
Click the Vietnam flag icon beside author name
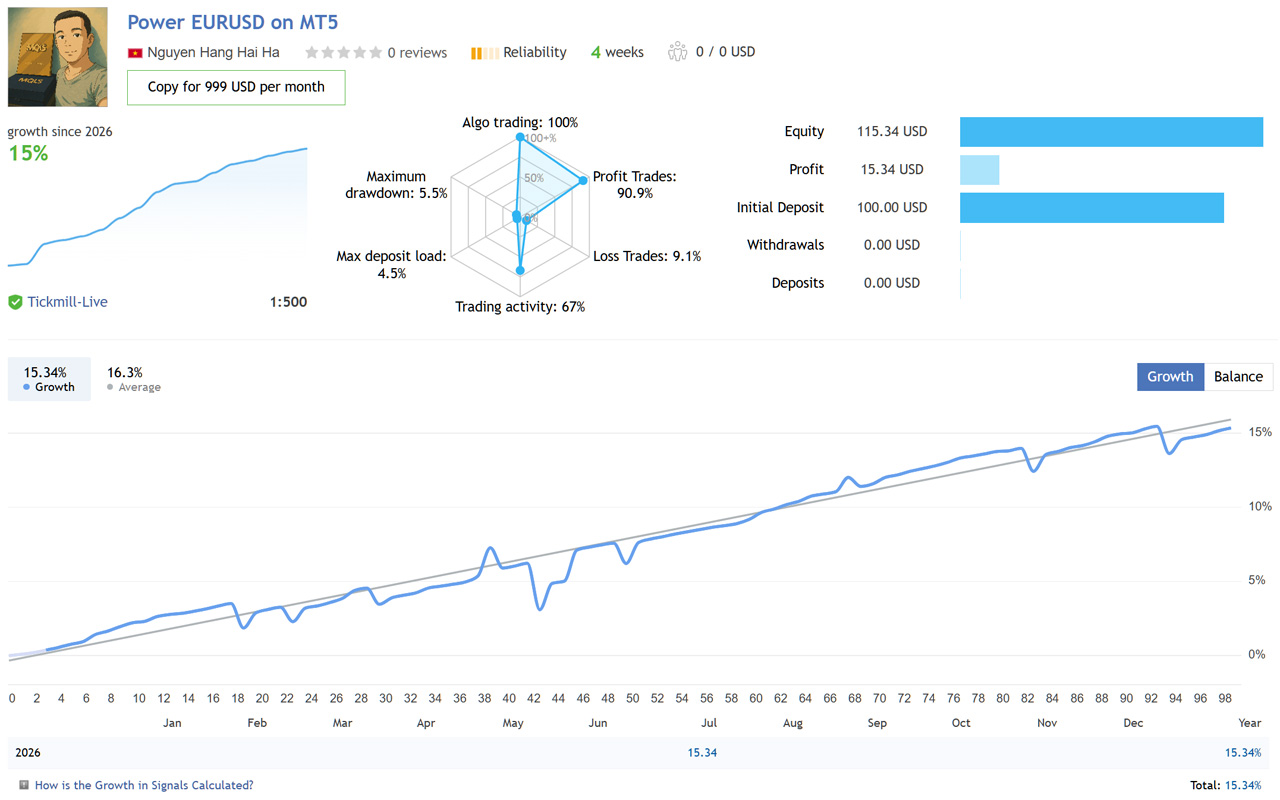tap(135, 53)
